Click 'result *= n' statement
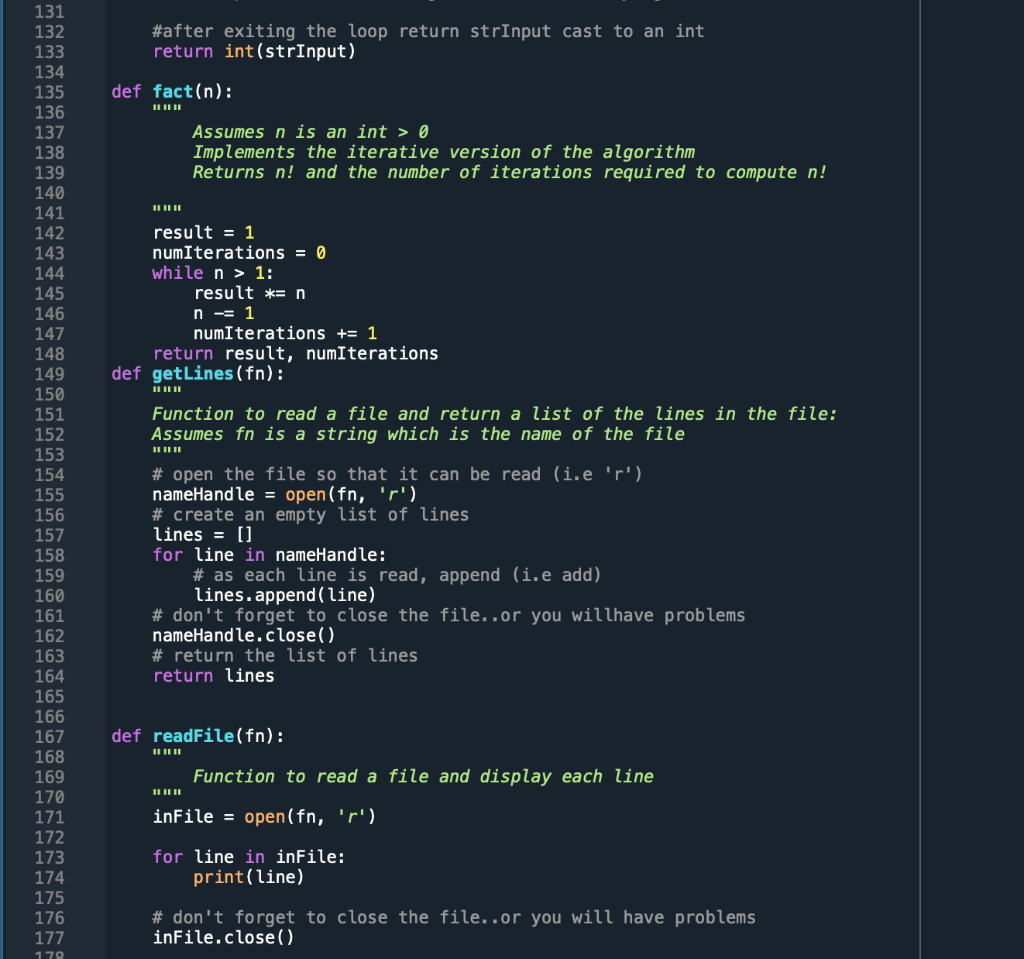The width and height of the screenshot is (1024, 959). coord(249,293)
